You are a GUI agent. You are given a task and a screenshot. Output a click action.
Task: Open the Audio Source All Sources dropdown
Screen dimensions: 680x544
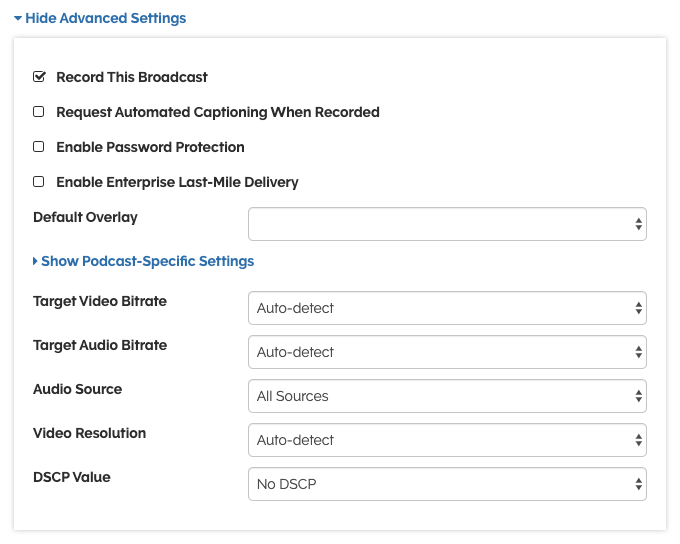[x=440, y=397]
